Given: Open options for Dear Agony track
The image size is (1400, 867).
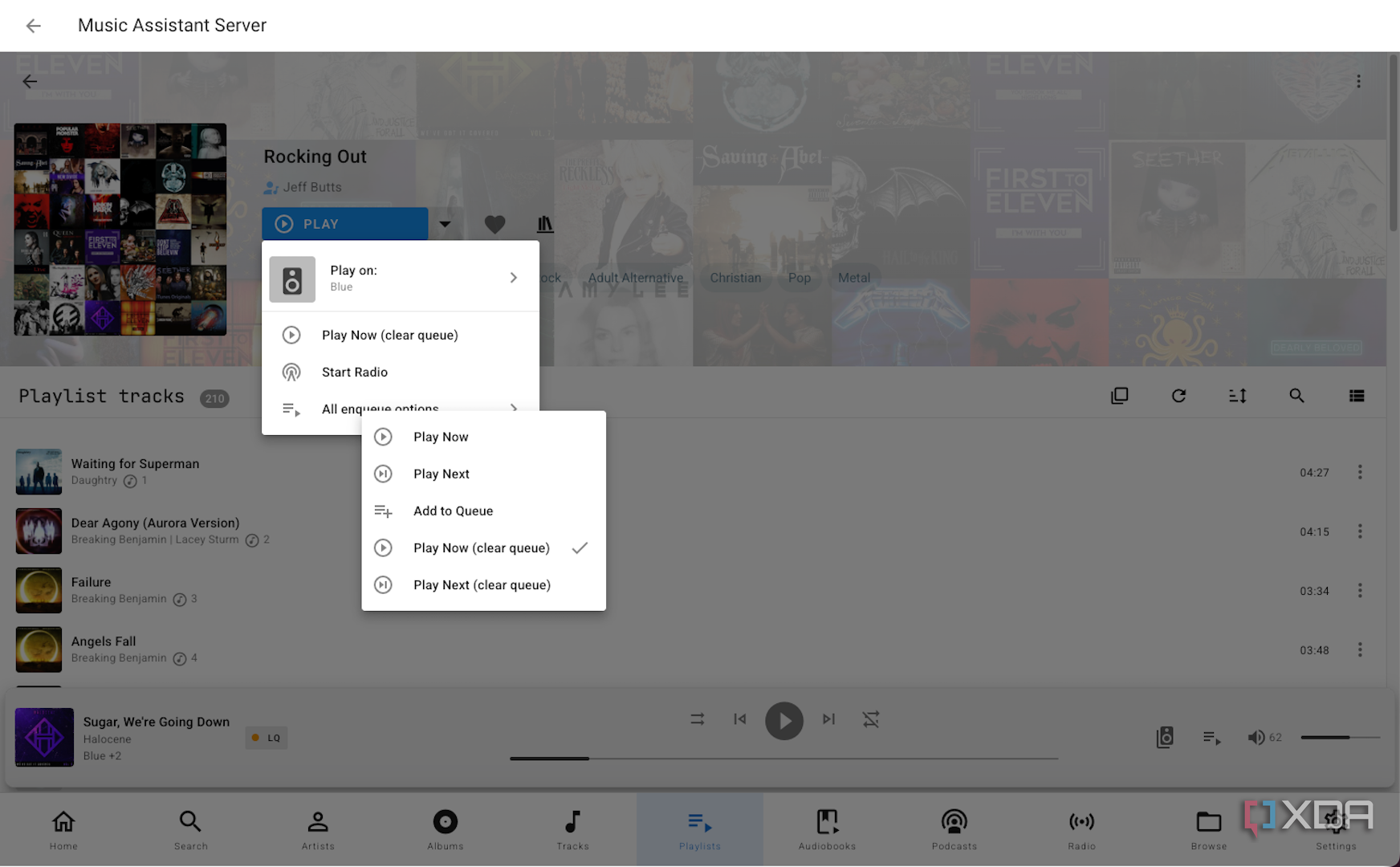Looking at the screenshot, I should [1360, 531].
